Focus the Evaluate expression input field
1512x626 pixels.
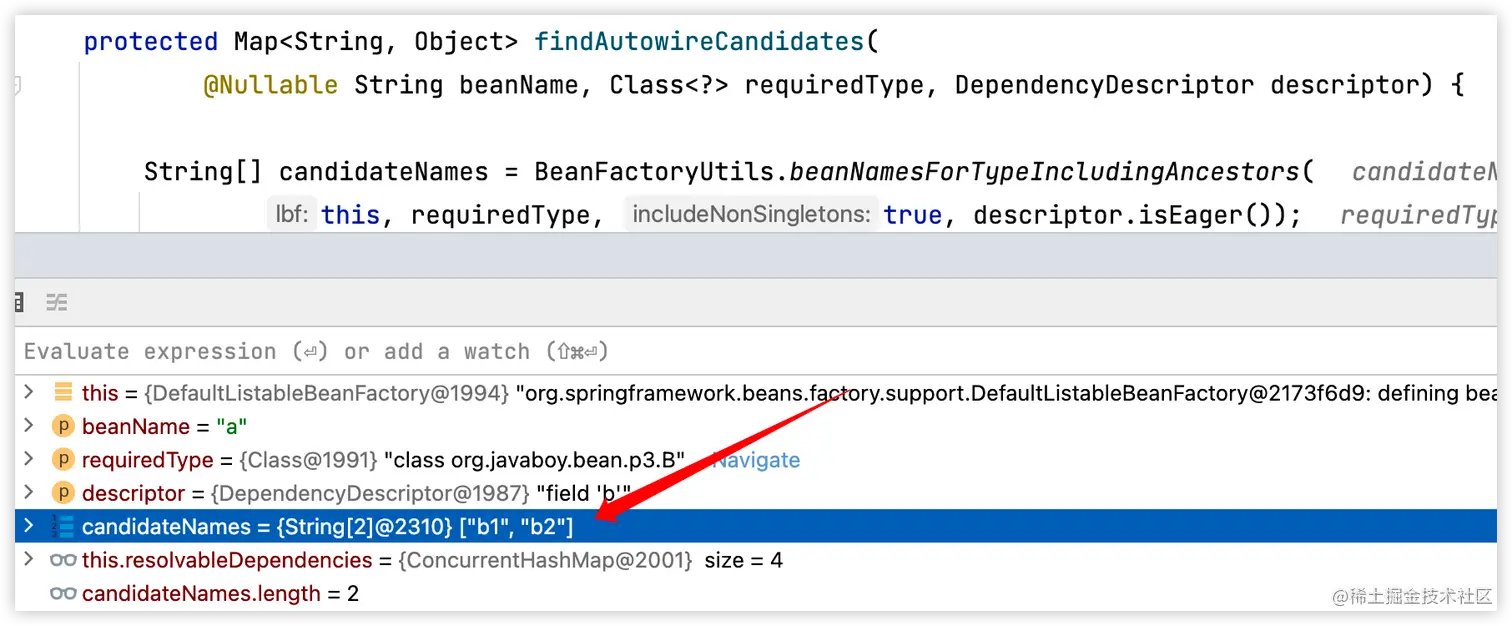(756, 351)
